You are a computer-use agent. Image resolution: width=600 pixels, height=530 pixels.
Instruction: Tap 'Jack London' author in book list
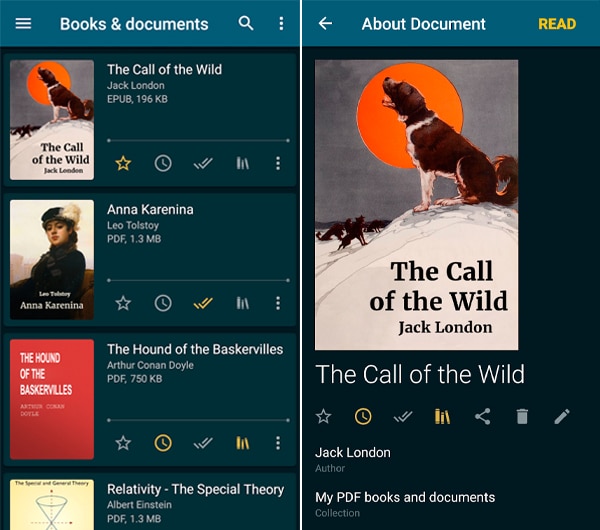(136, 85)
